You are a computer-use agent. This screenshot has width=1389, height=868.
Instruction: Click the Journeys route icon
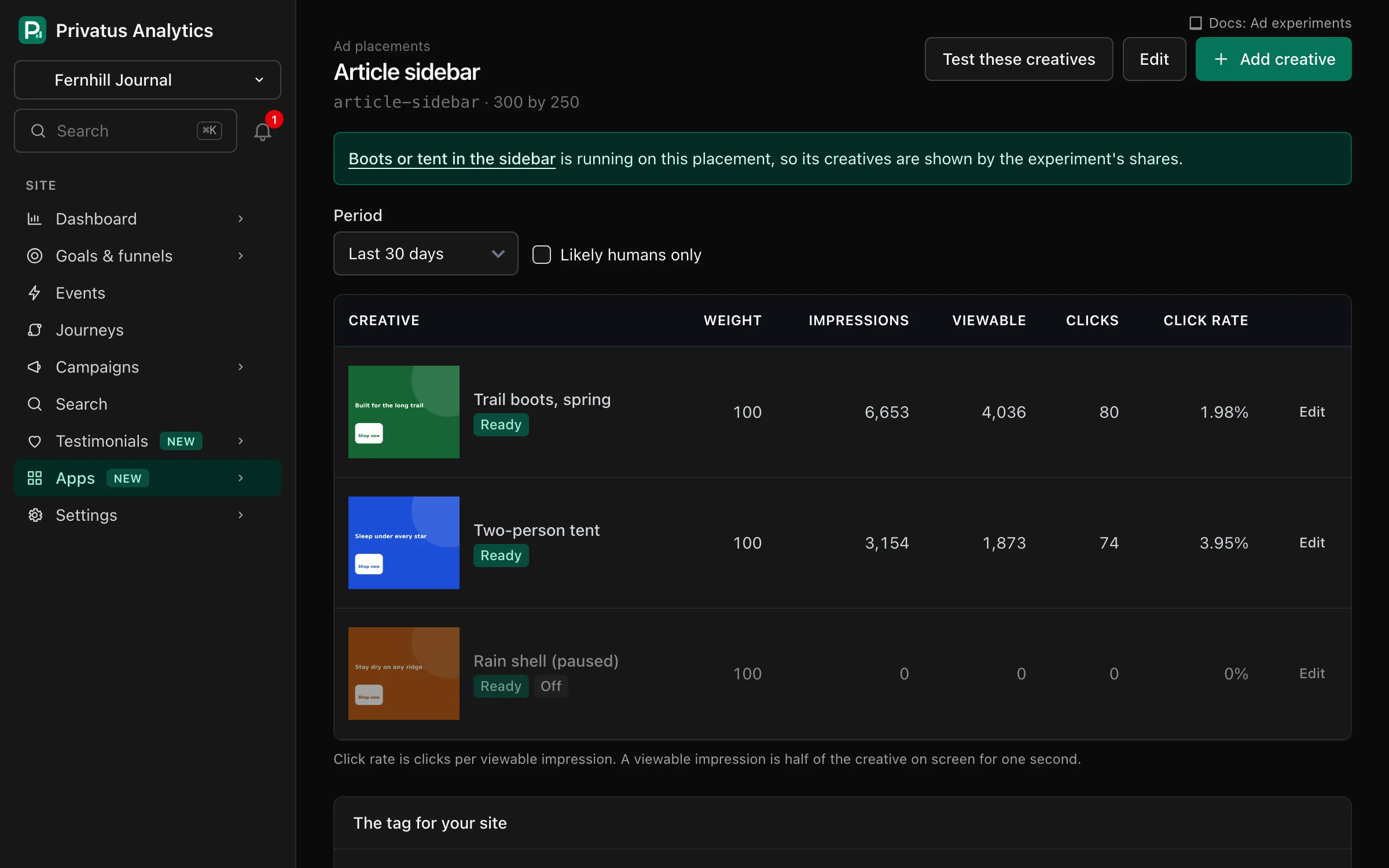[x=35, y=330]
